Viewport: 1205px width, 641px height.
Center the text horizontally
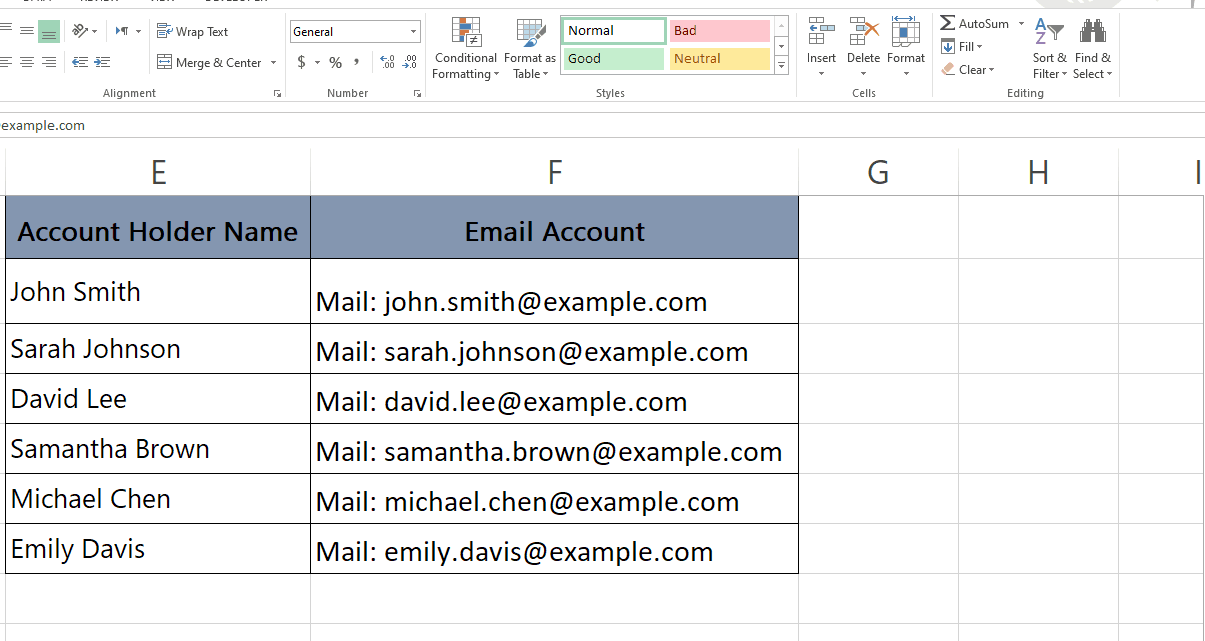[27, 62]
